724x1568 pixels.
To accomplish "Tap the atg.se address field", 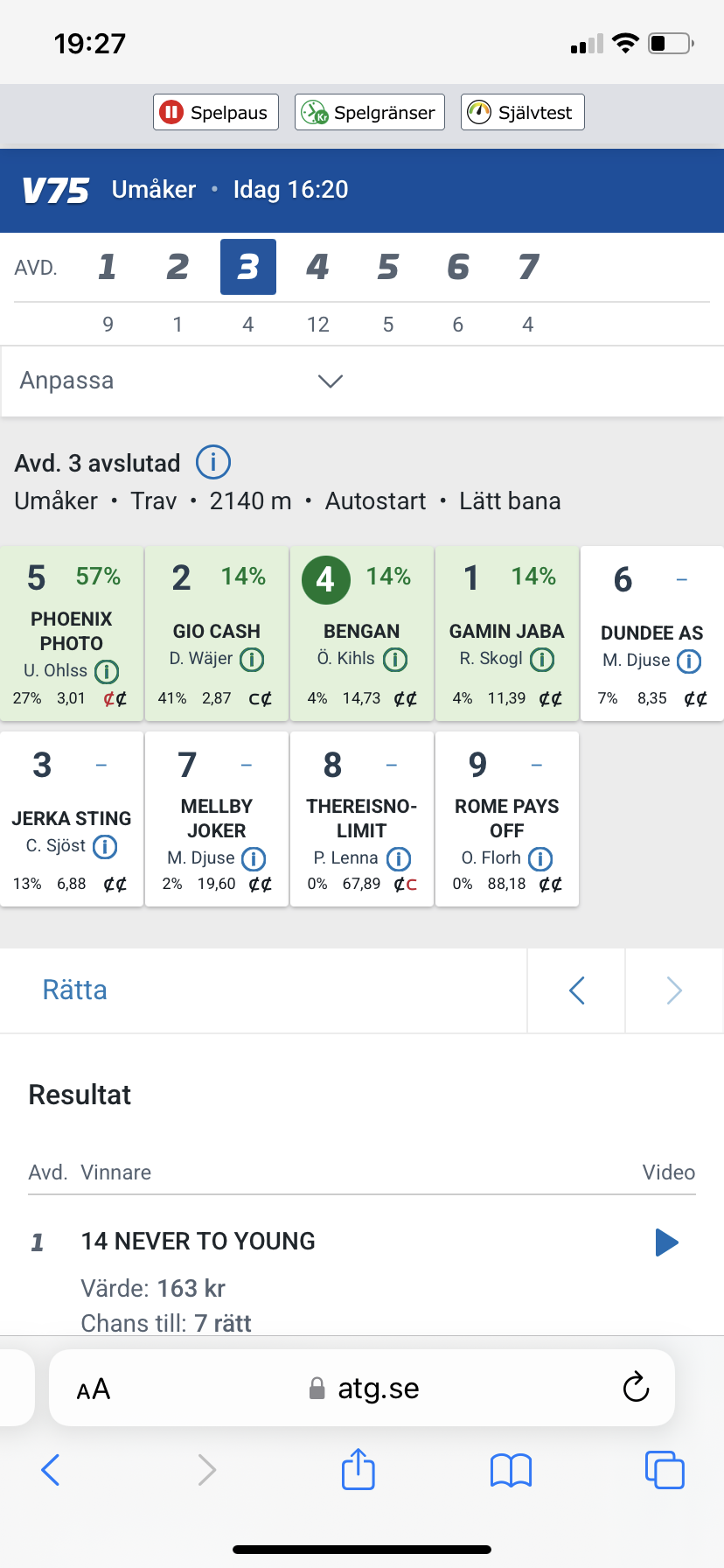I will [x=378, y=1389].
